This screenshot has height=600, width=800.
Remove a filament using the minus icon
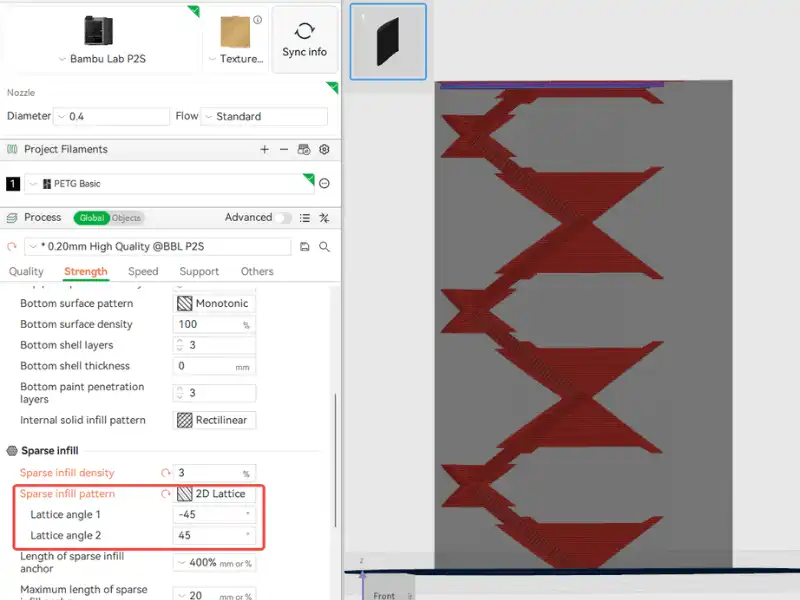pos(284,150)
